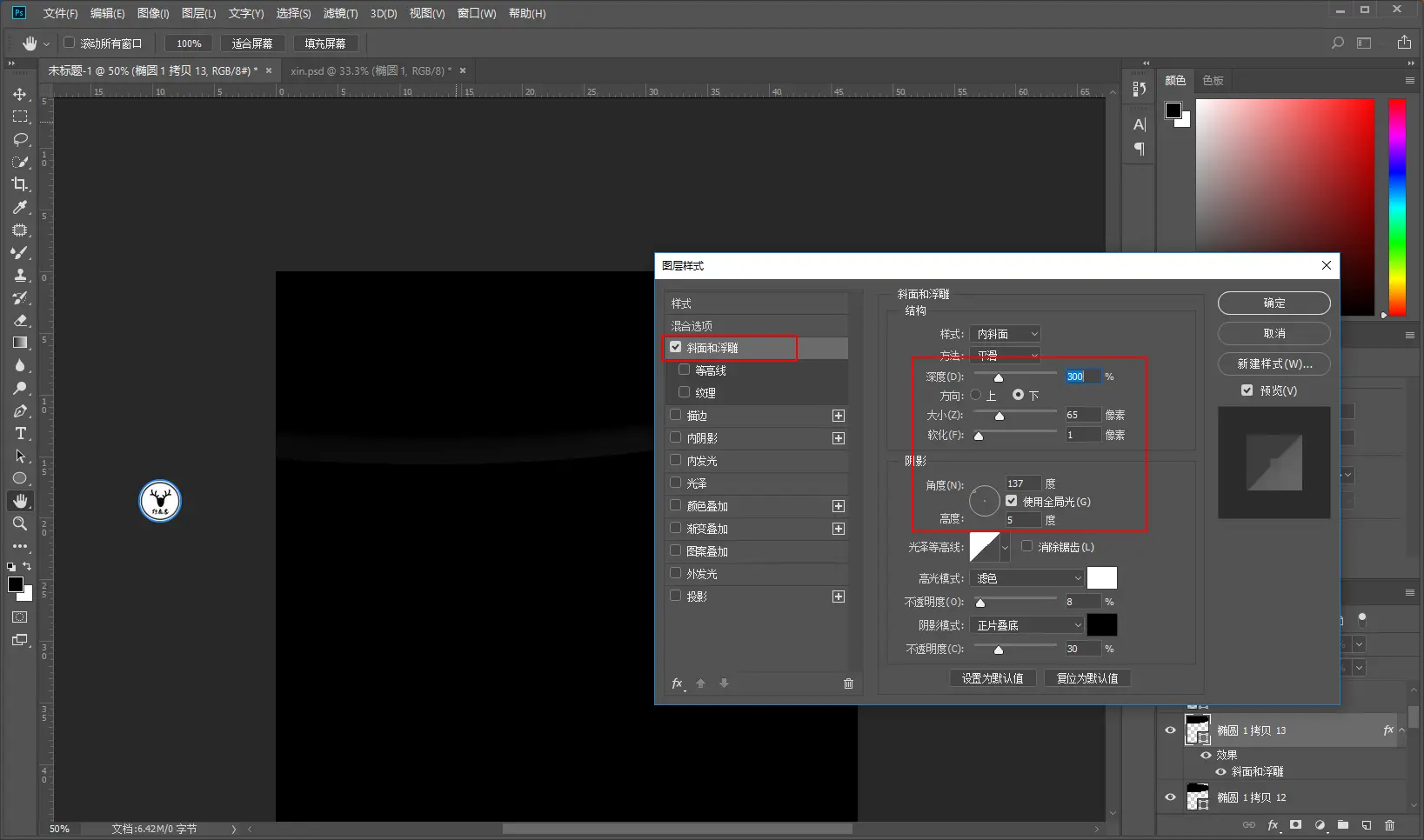Select the Pen tool
The image size is (1424, 840).
tap(20, 410)
